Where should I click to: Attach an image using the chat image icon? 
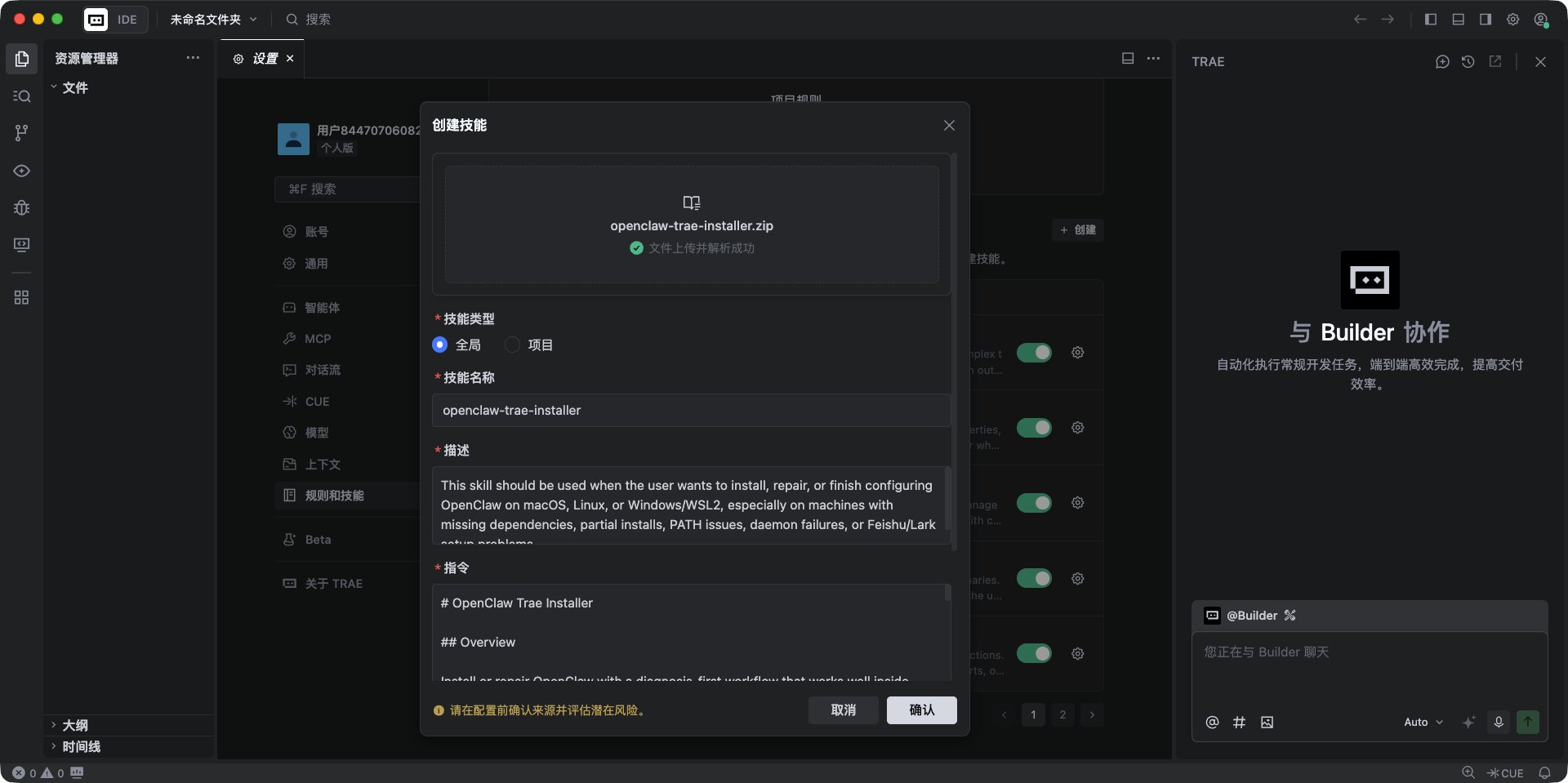[x=1267, y=723]
